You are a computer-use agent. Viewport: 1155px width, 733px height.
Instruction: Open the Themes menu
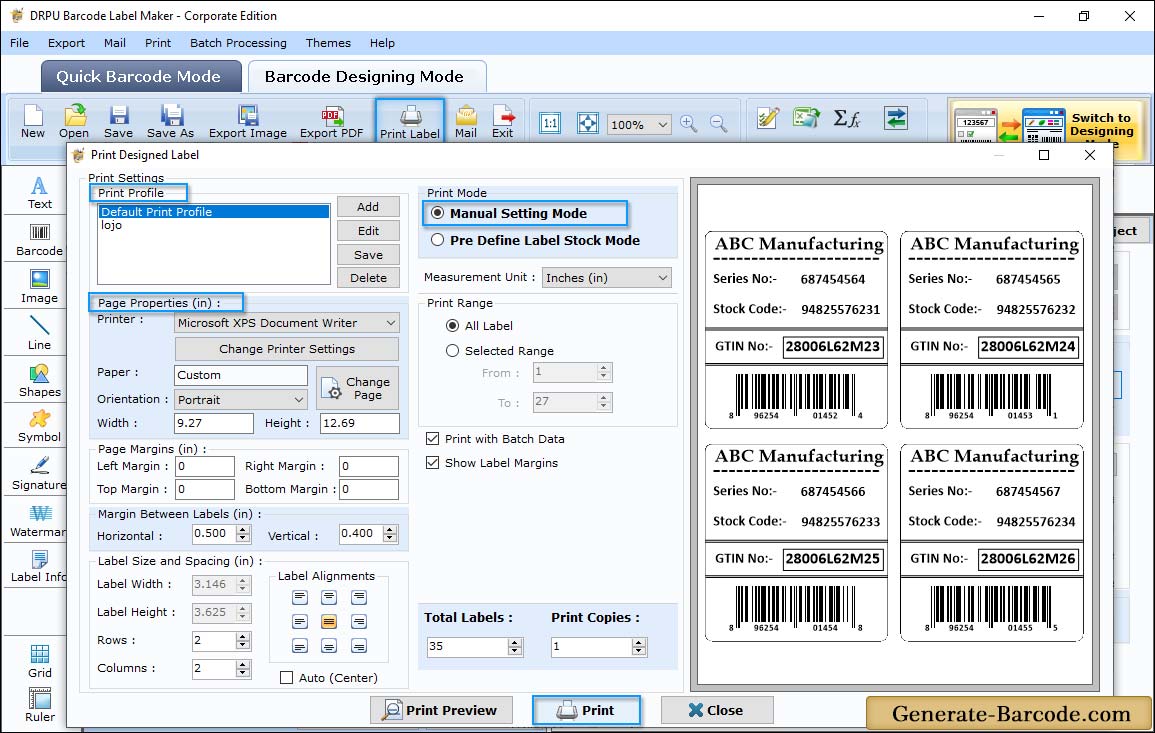328,43
